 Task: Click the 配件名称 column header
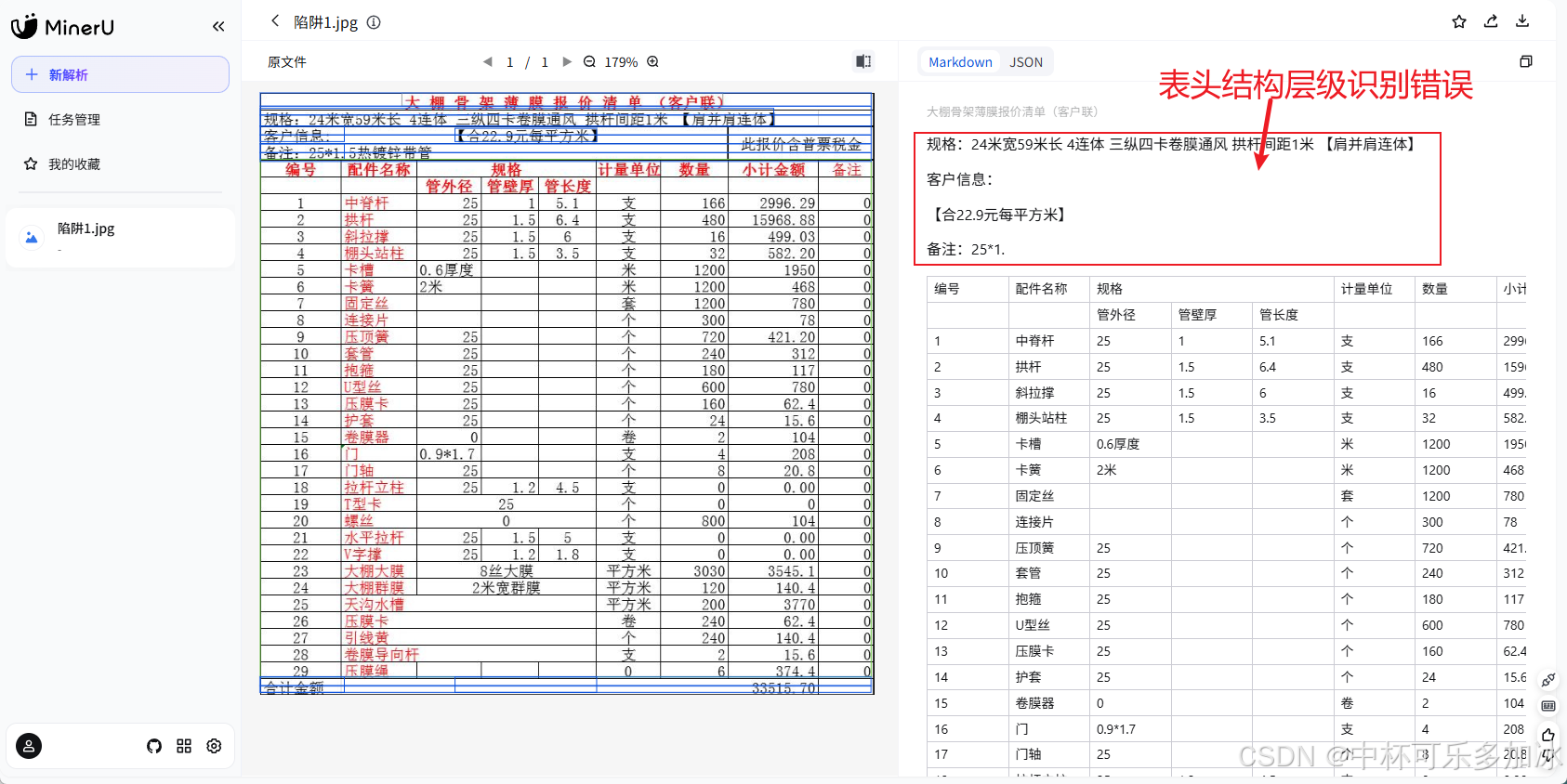[x=1048, y=289]
